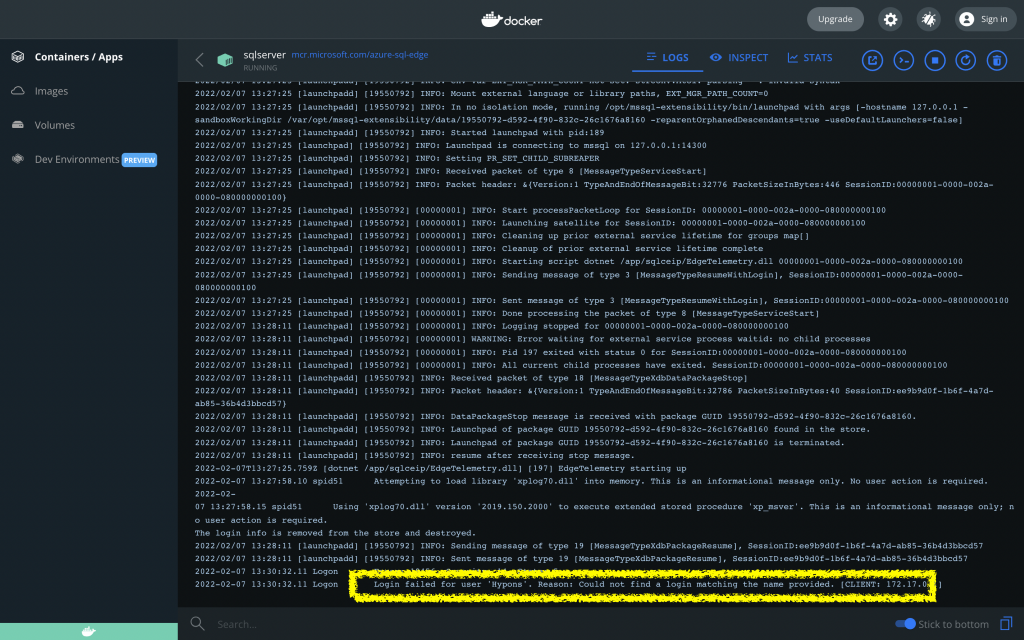Click the Dev Environments icon in sidebar

(x=18, y=159)
